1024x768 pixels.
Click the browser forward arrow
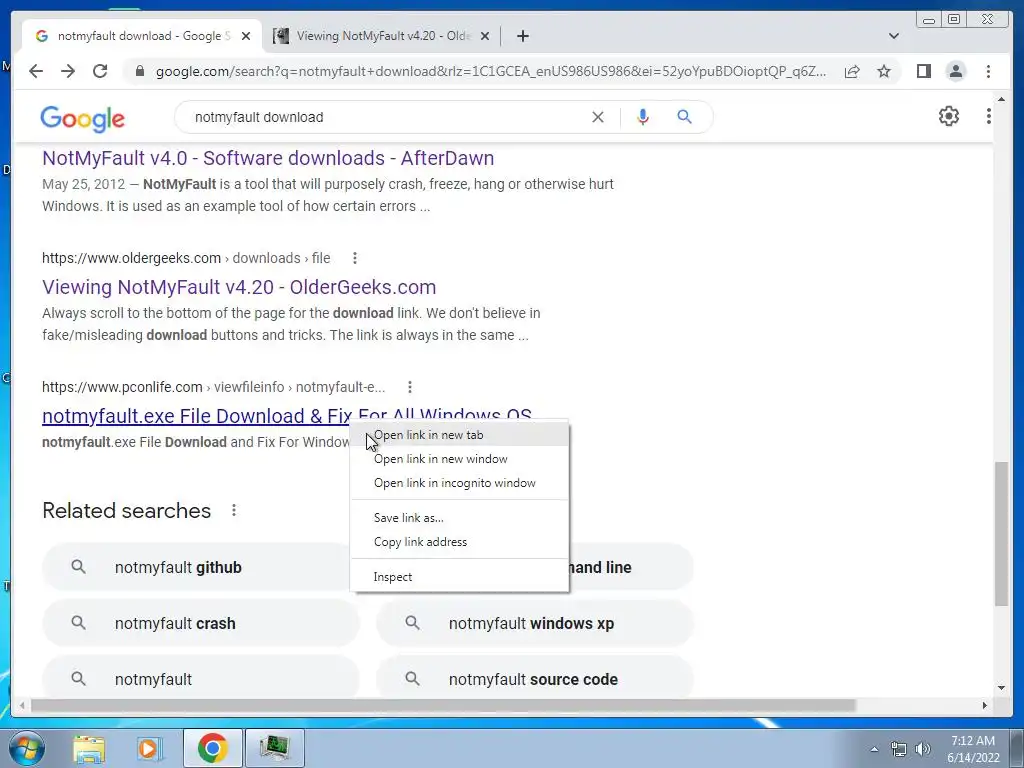coord(68,71)
